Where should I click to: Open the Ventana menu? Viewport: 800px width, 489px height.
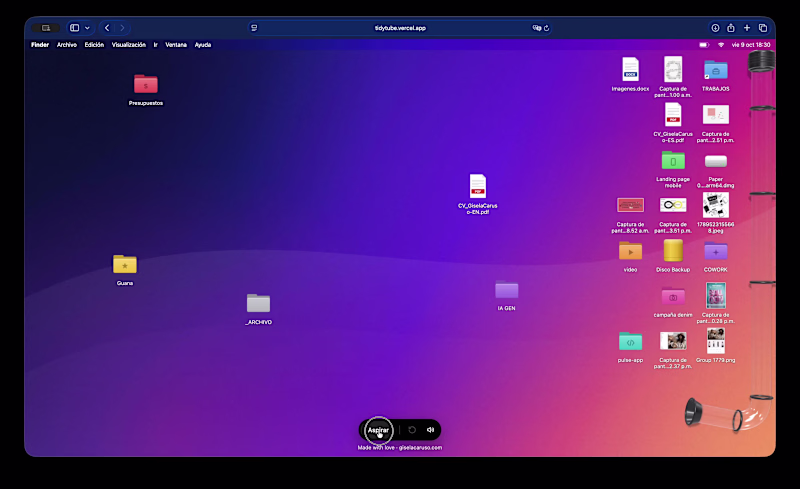(x=176, y=45)
